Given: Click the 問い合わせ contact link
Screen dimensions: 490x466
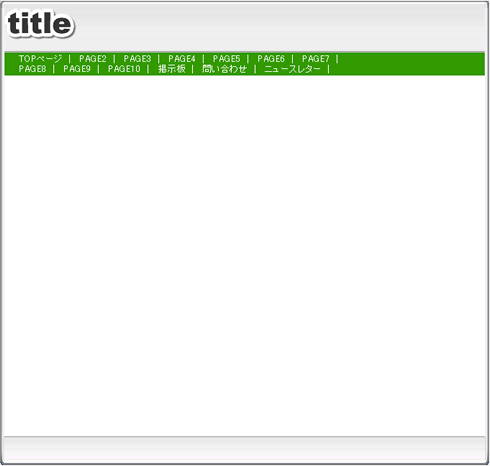Looking at the screenshot, I should [x=225, y=69].
